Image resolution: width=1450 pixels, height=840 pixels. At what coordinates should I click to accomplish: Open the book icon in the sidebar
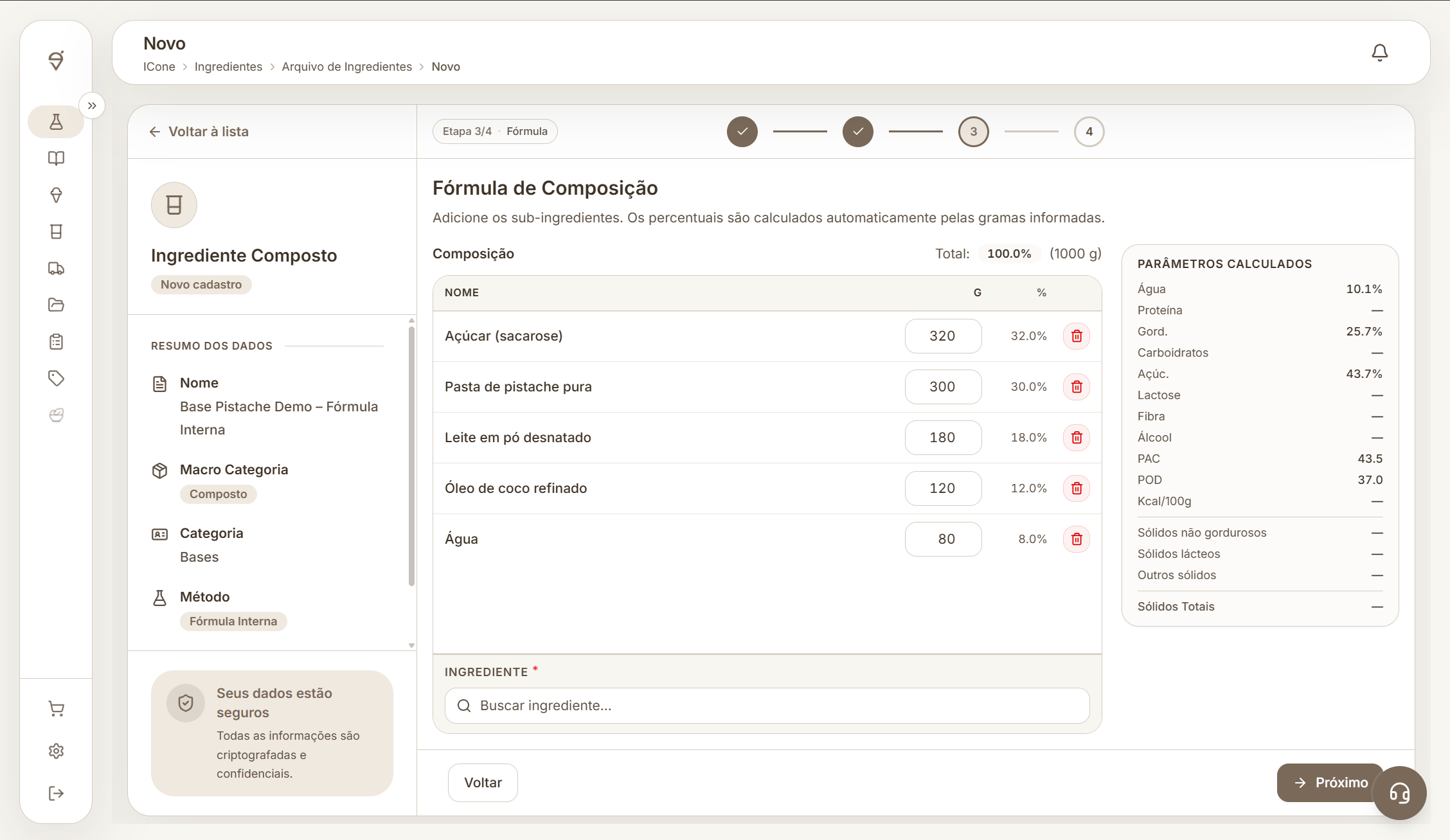point(56,158)
